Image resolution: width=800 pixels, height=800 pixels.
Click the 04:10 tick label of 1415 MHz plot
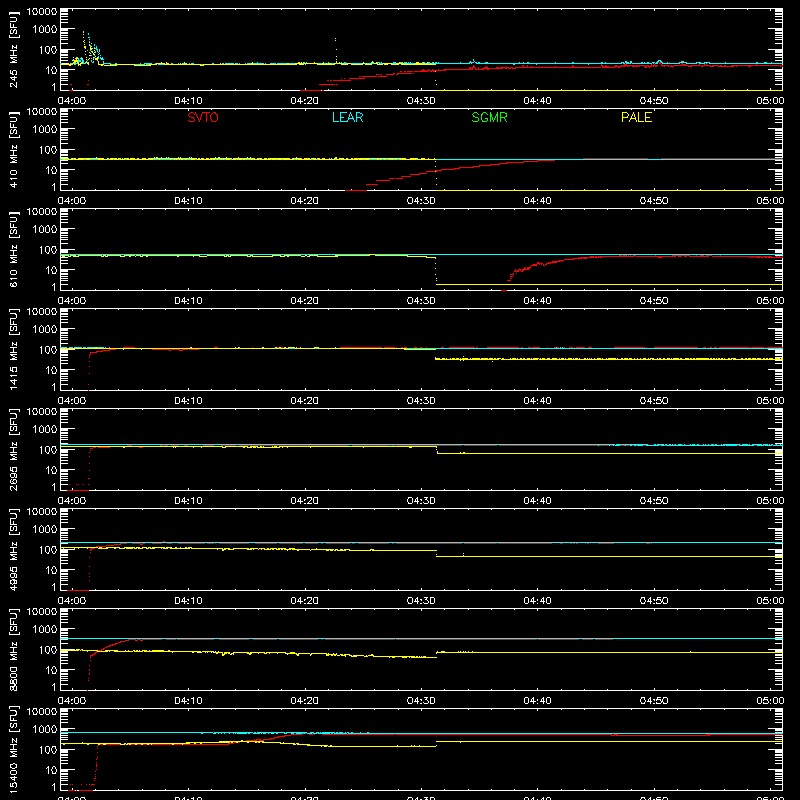coord(188,401)
